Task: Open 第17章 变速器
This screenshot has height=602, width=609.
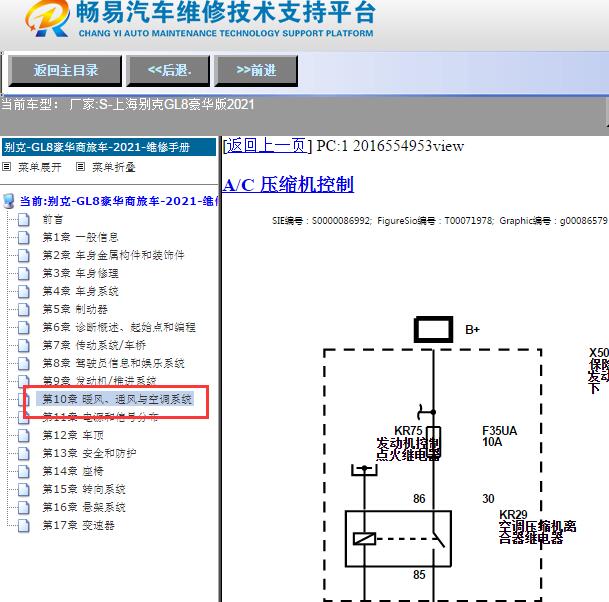Action: [78, 525]
